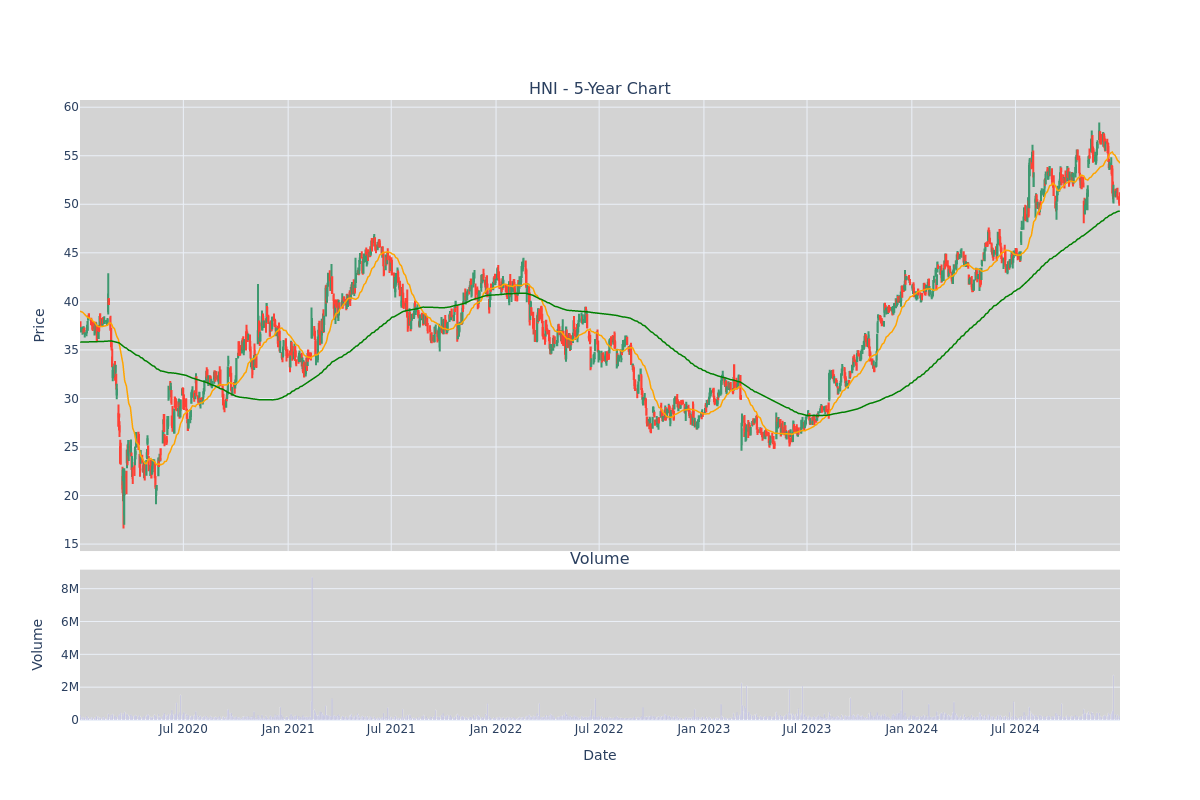Viewport: 1200px width, 800px height.
Task: Click the volume tick label "2M"
Action: pyautogui.click(x=70, y=687)
